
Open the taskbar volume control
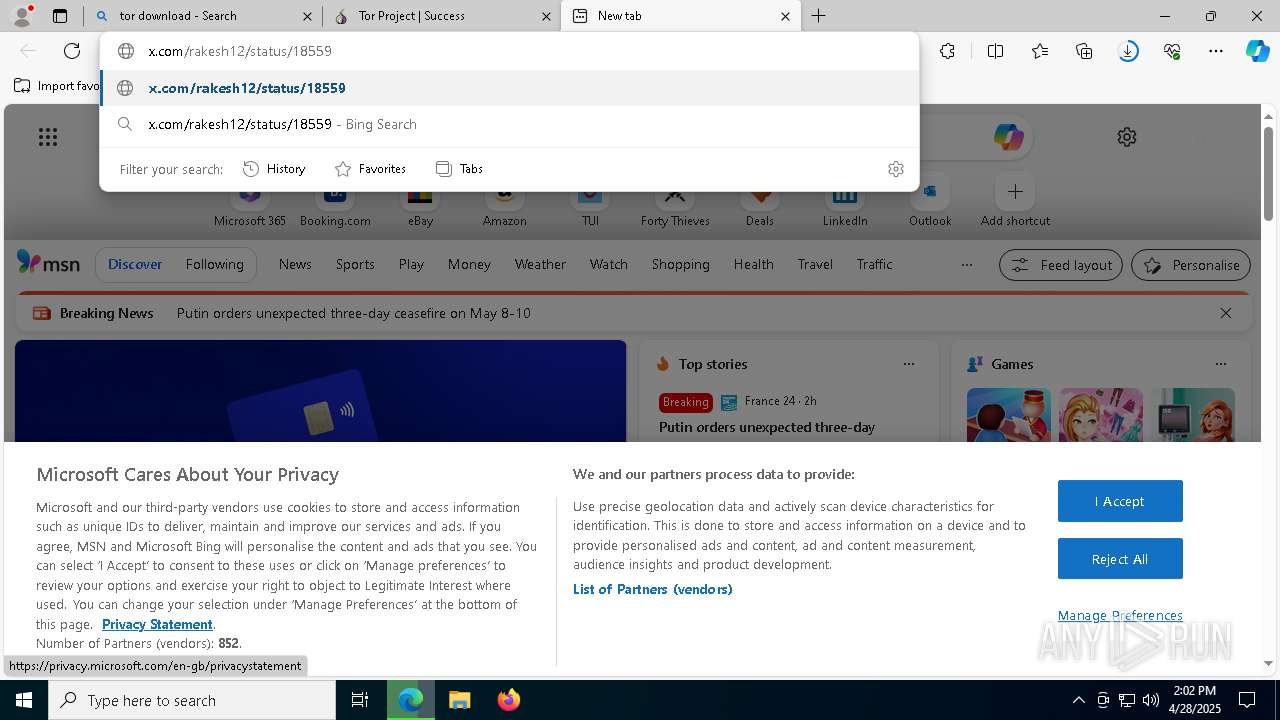1151,700
